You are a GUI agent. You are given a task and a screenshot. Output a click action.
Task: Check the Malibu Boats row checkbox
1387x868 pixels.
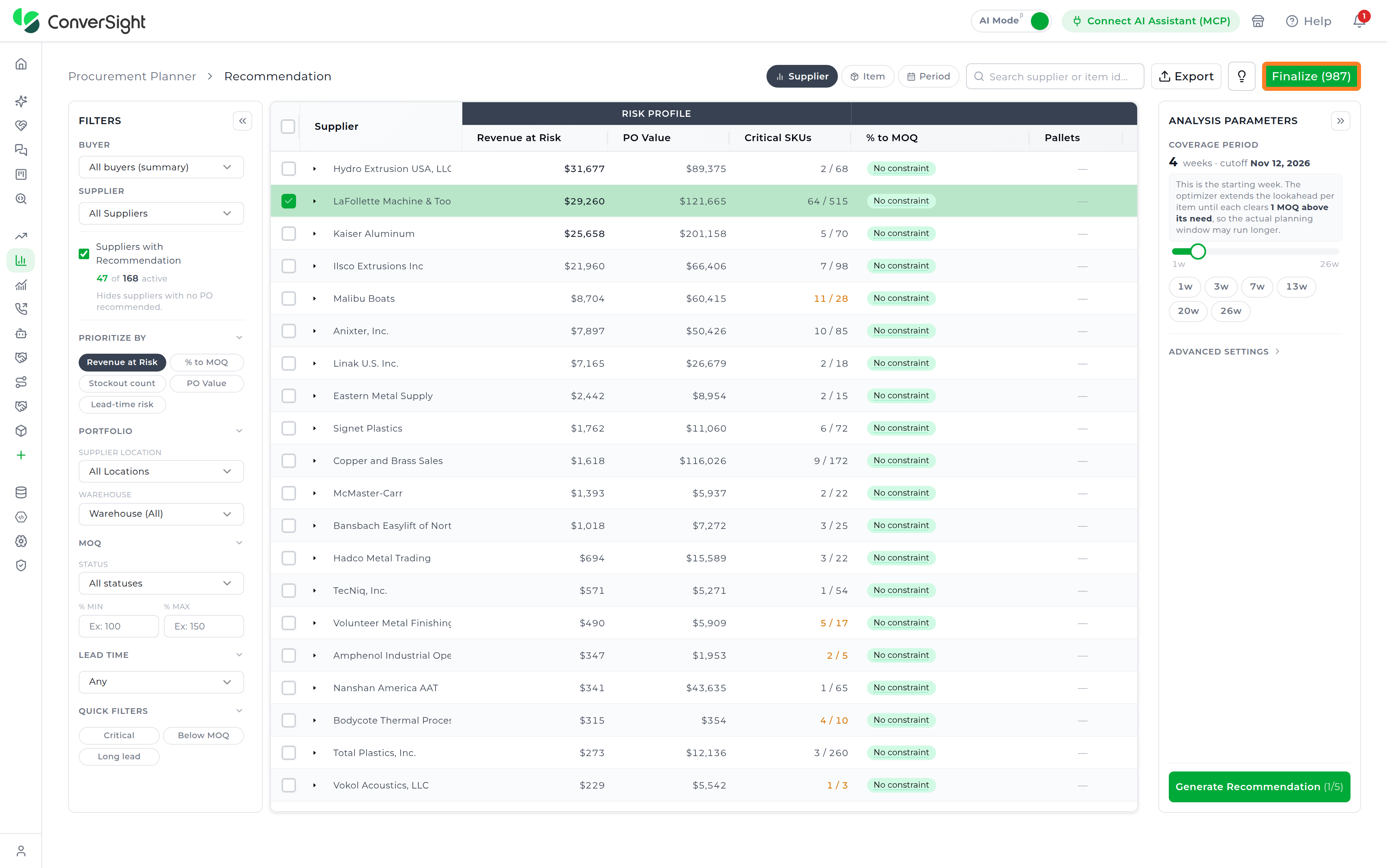(x=289, y=299)
